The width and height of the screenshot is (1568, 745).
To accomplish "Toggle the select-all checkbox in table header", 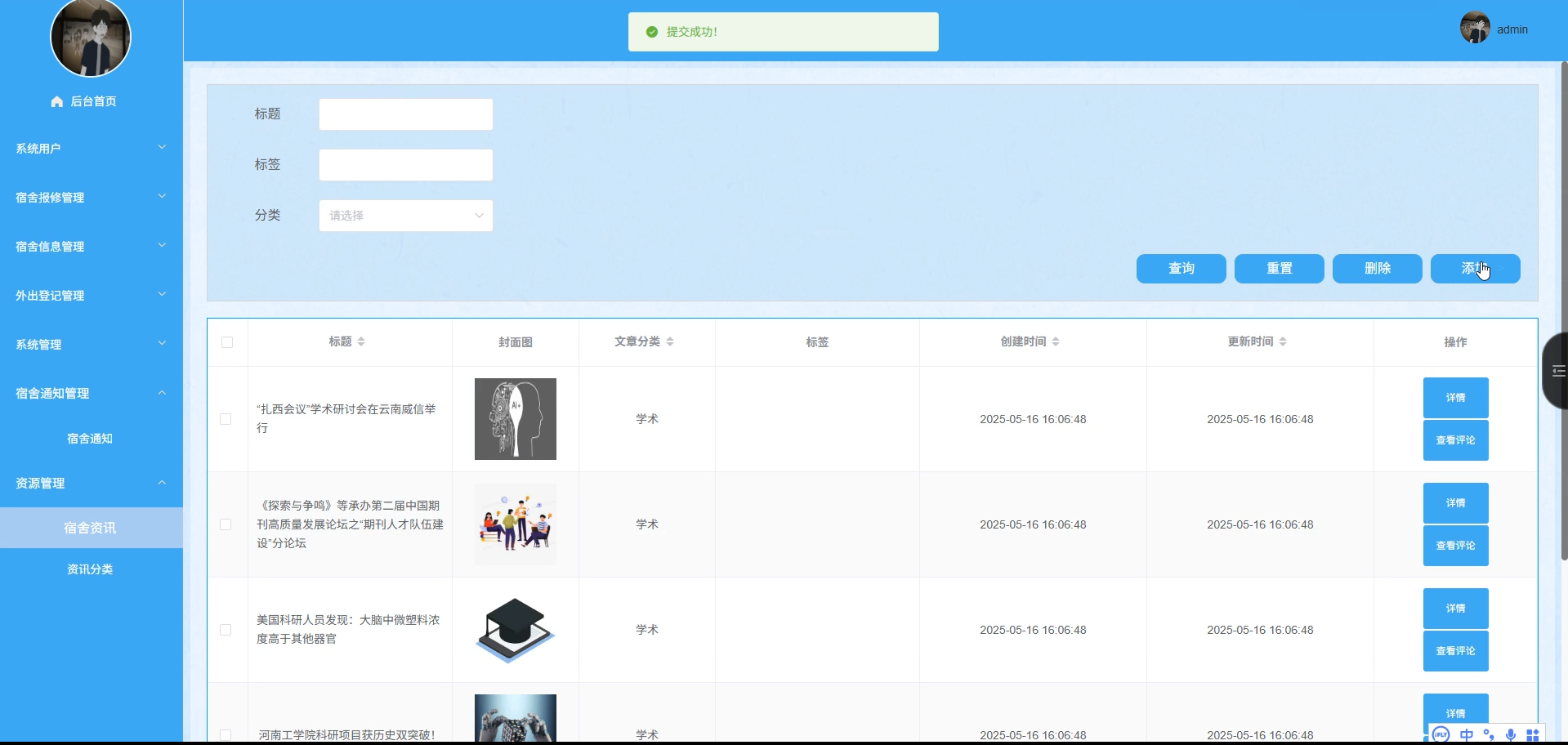I will coord(227,342).
